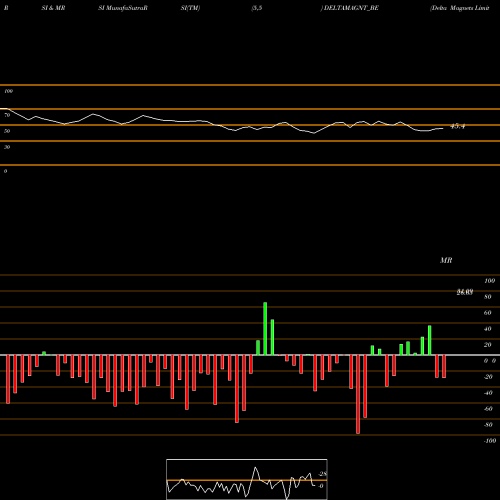500x500 pixels.
Task: Click the 'SI MunafaSutraR' header text
Action: point(123,8)
